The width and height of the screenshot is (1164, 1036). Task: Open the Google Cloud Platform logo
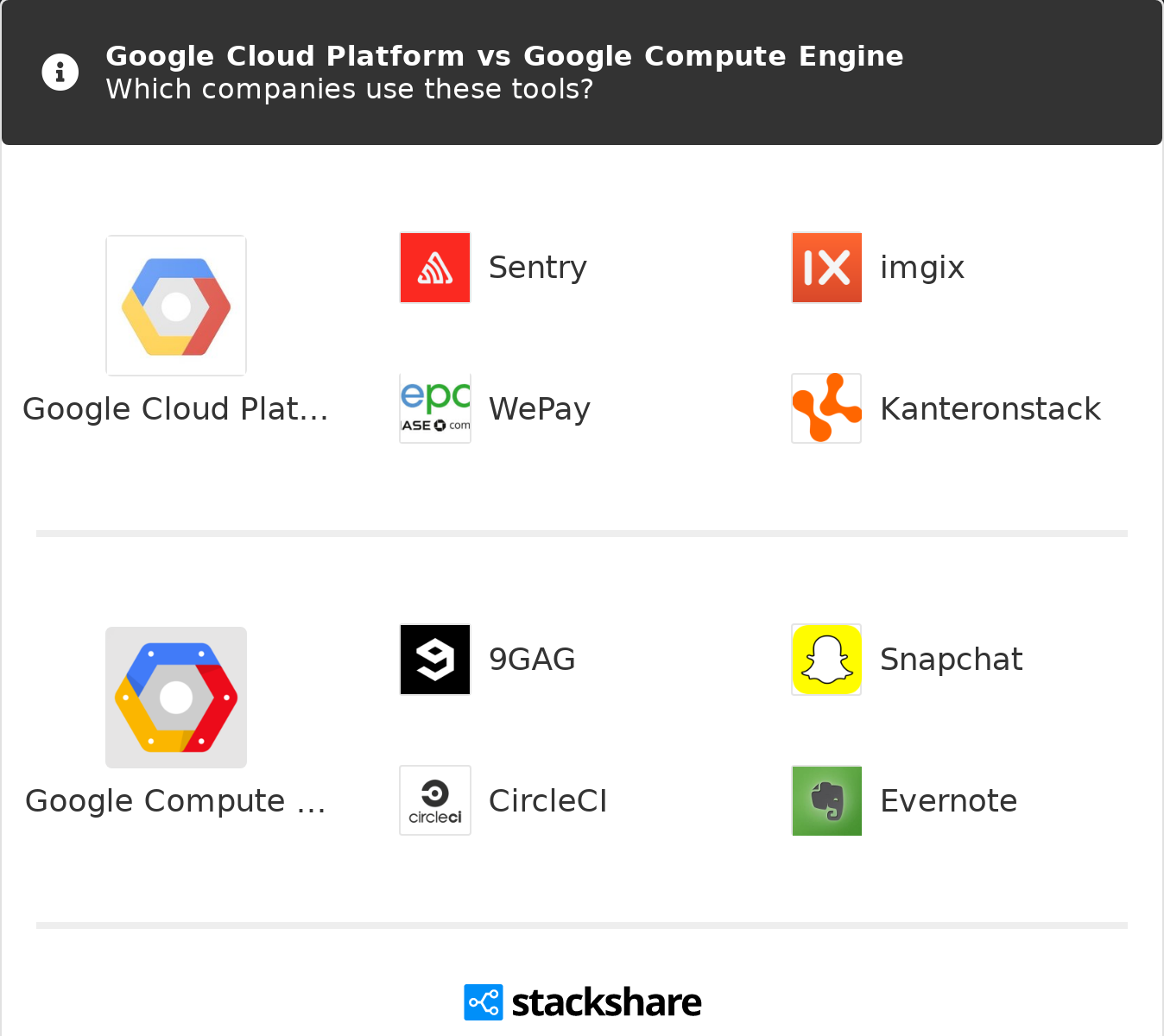tap(176, 306)
